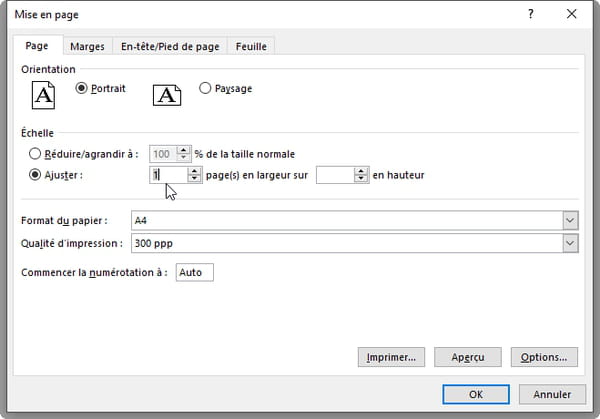Click the Aperçu button
The height and width of the screenshot is (419, 600).
point(468,357)
